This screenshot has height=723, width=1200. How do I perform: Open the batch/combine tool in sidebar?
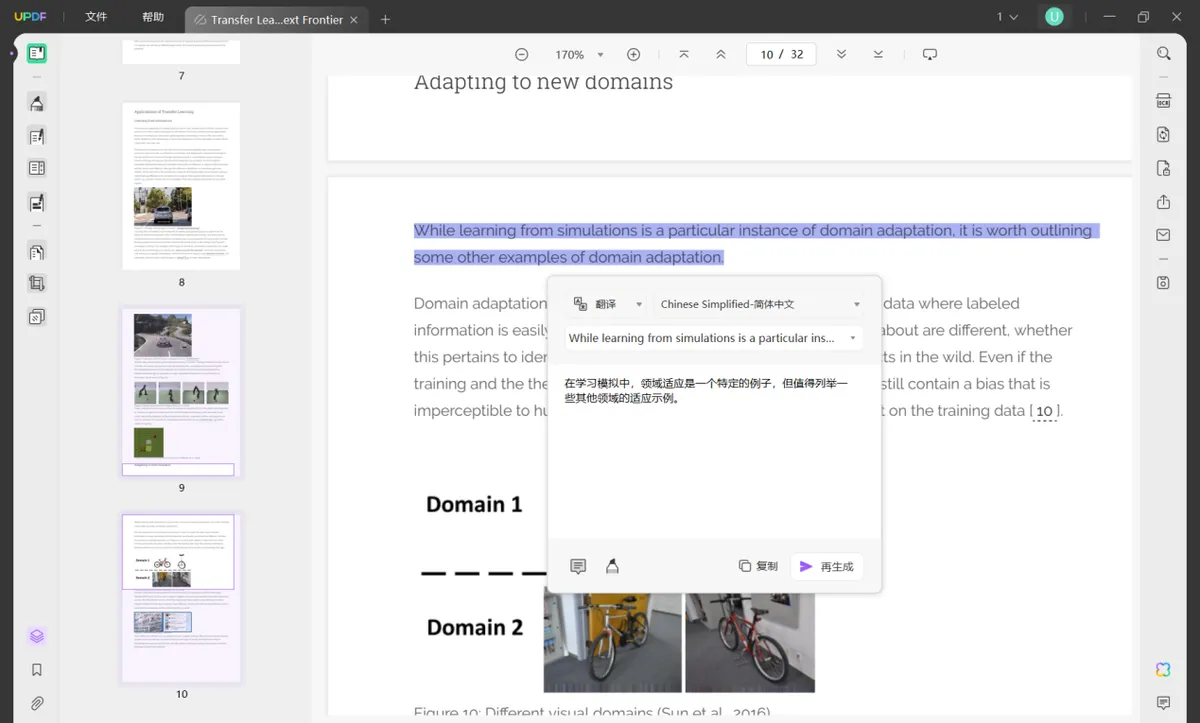point(37,317)
